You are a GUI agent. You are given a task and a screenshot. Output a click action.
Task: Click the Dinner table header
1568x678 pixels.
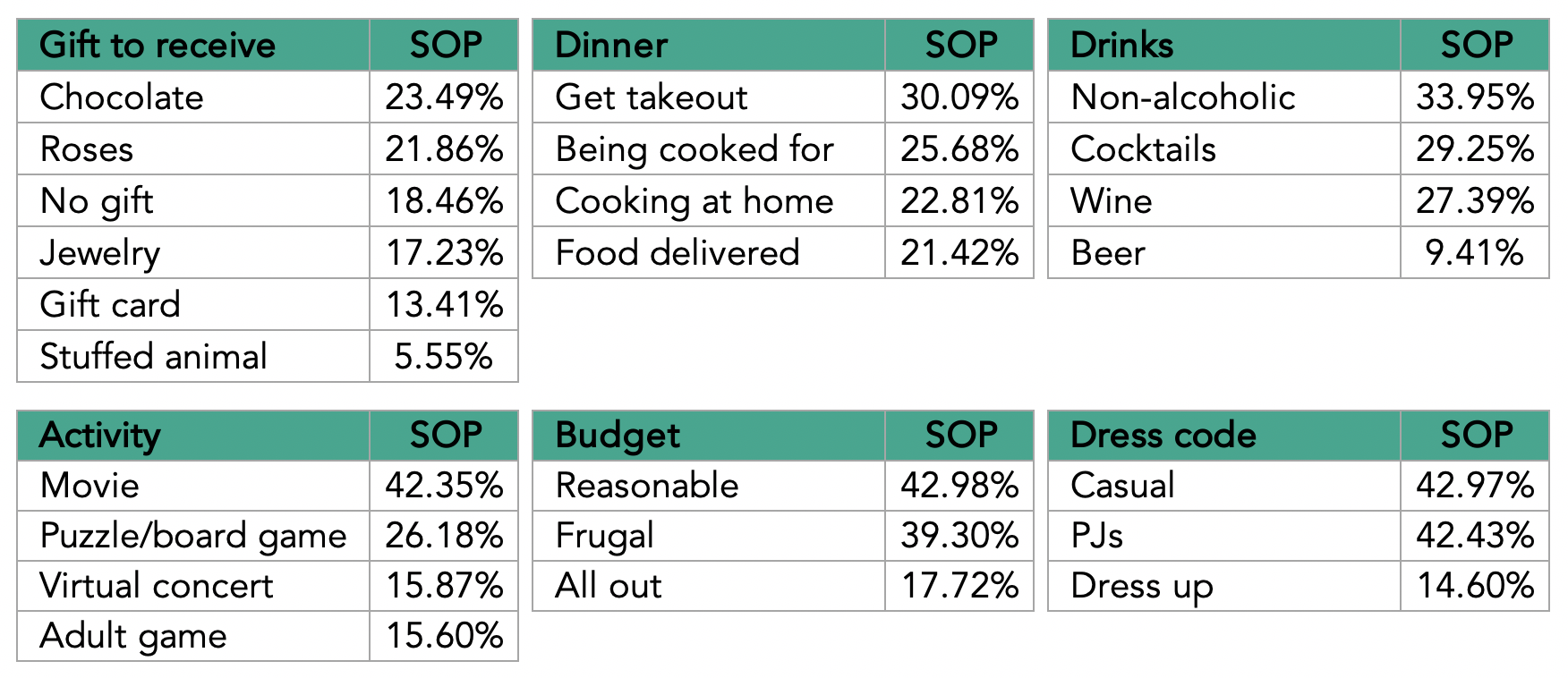[x=611, y=46]
